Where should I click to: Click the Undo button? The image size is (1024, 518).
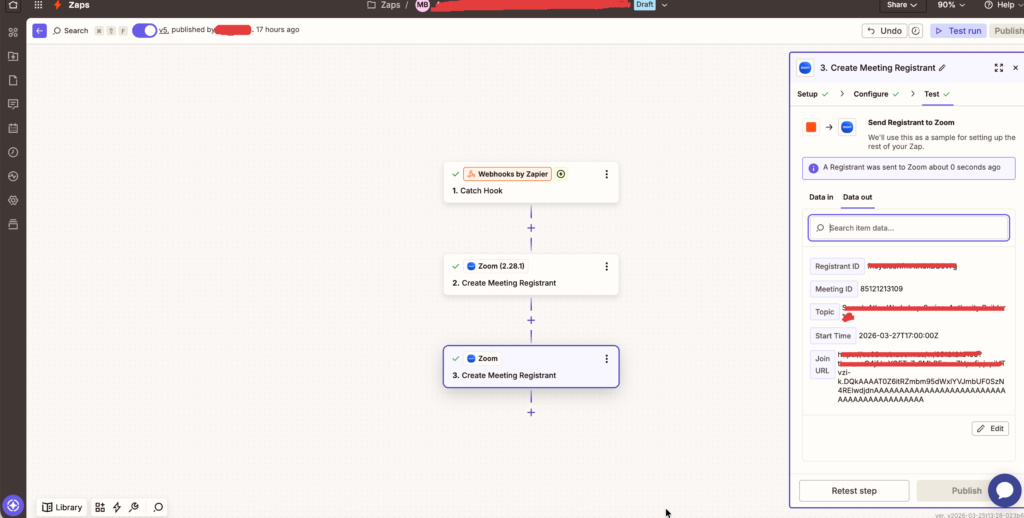click(884, 31)
